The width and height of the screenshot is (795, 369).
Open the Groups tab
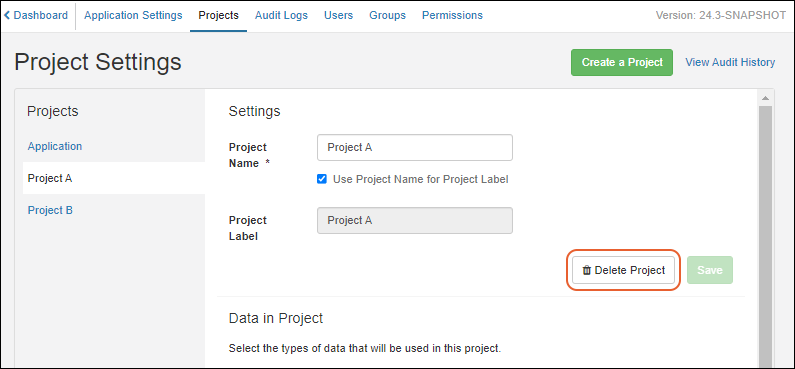[x=387, y=15]
